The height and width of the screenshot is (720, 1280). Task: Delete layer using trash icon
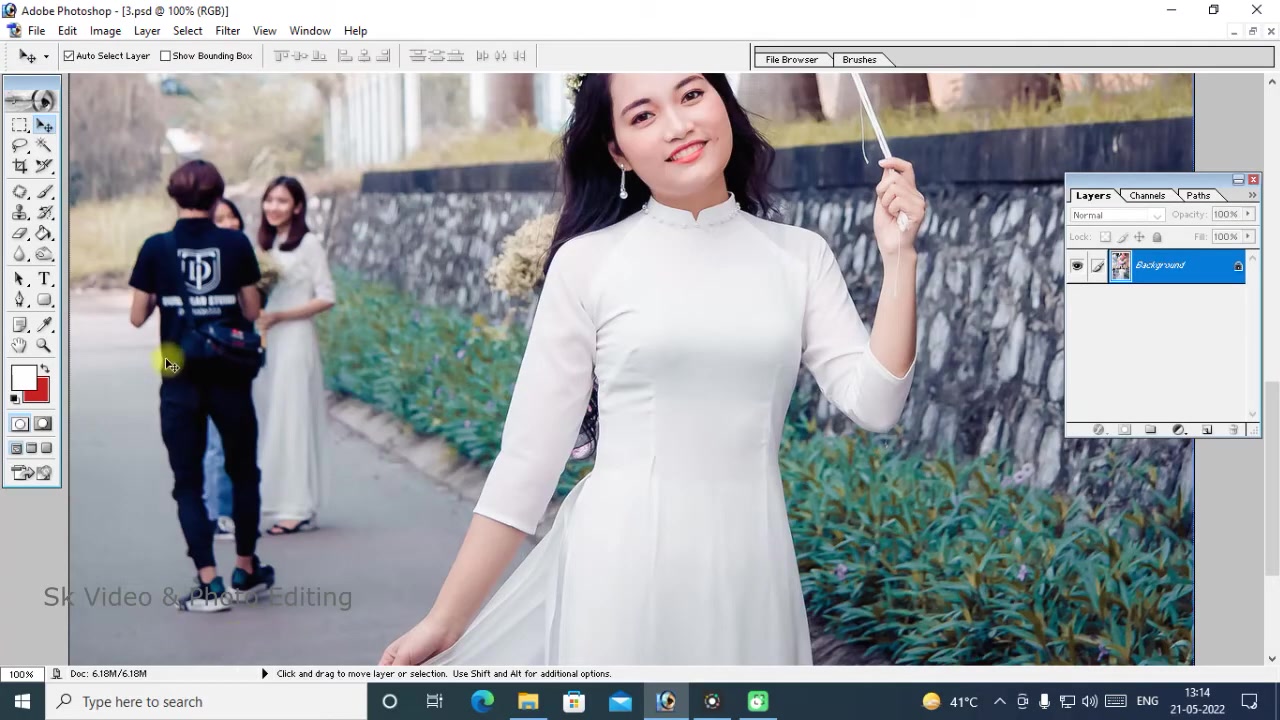pyautogui.click(x=1232, y=430)
